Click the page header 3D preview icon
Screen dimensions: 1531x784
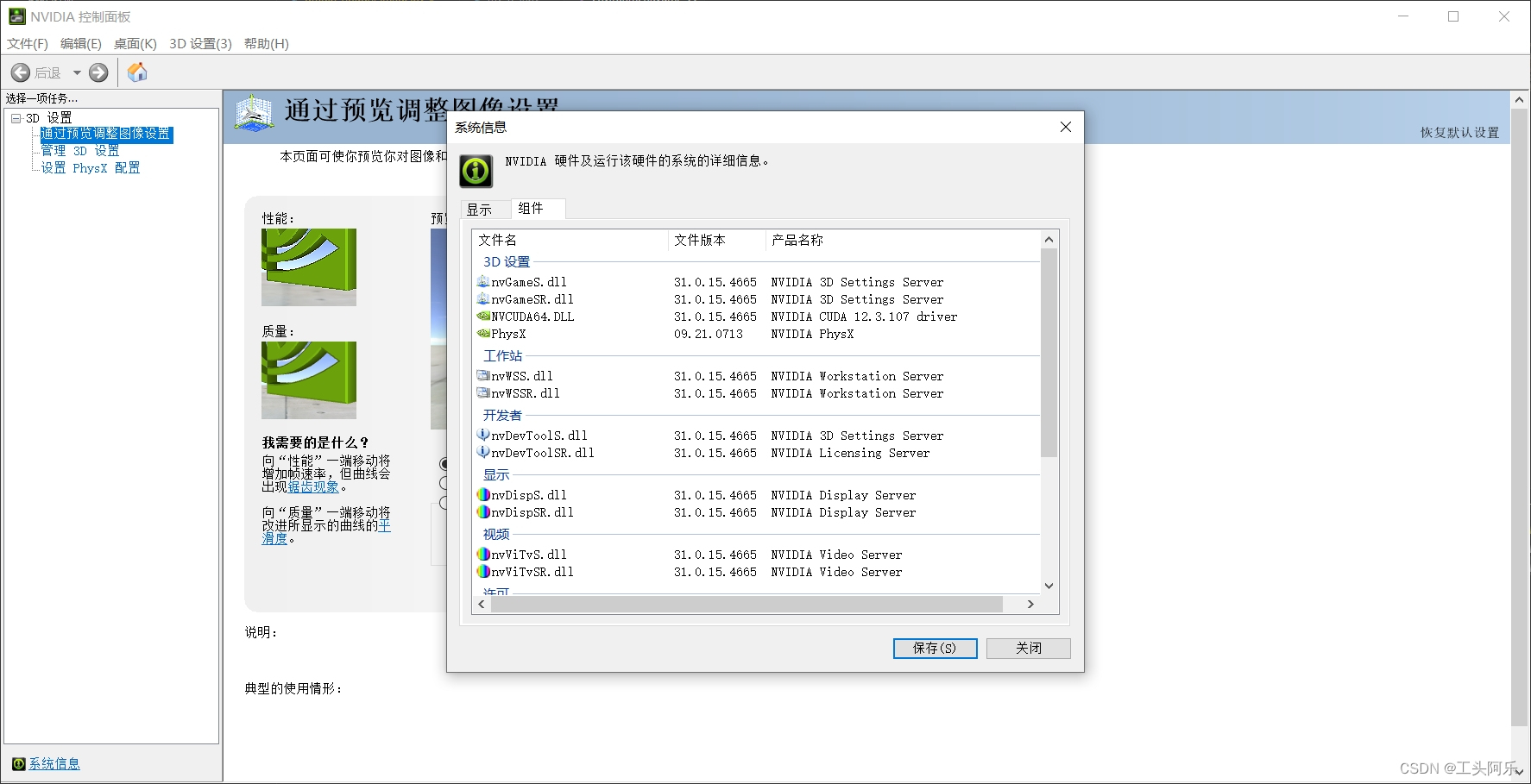(x=254, y=112)
